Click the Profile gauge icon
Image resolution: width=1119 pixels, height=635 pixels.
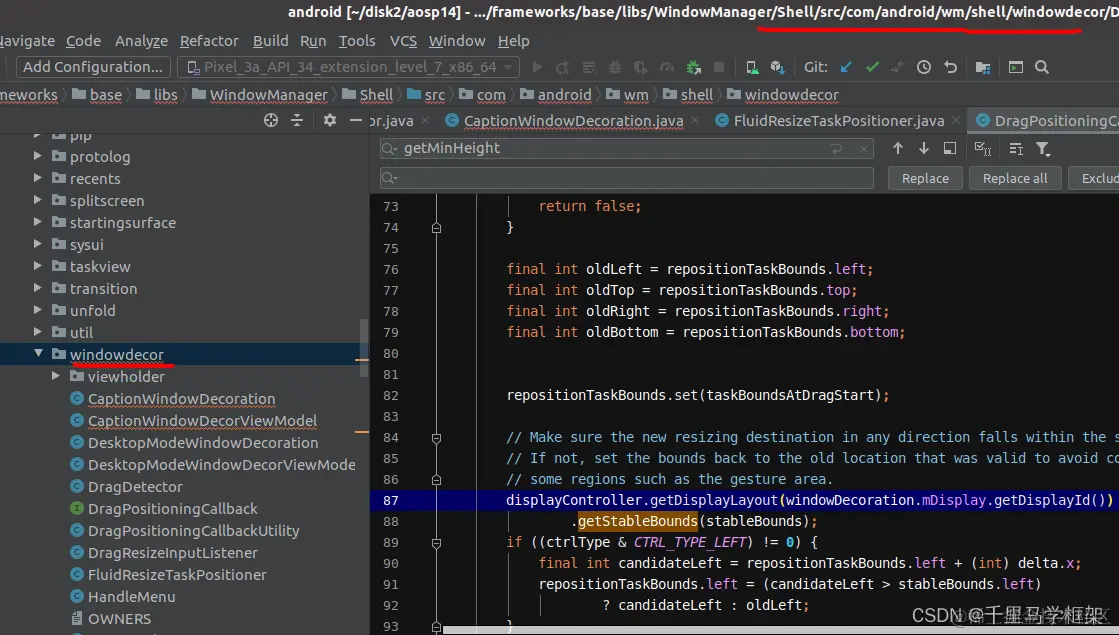(667, 67)
